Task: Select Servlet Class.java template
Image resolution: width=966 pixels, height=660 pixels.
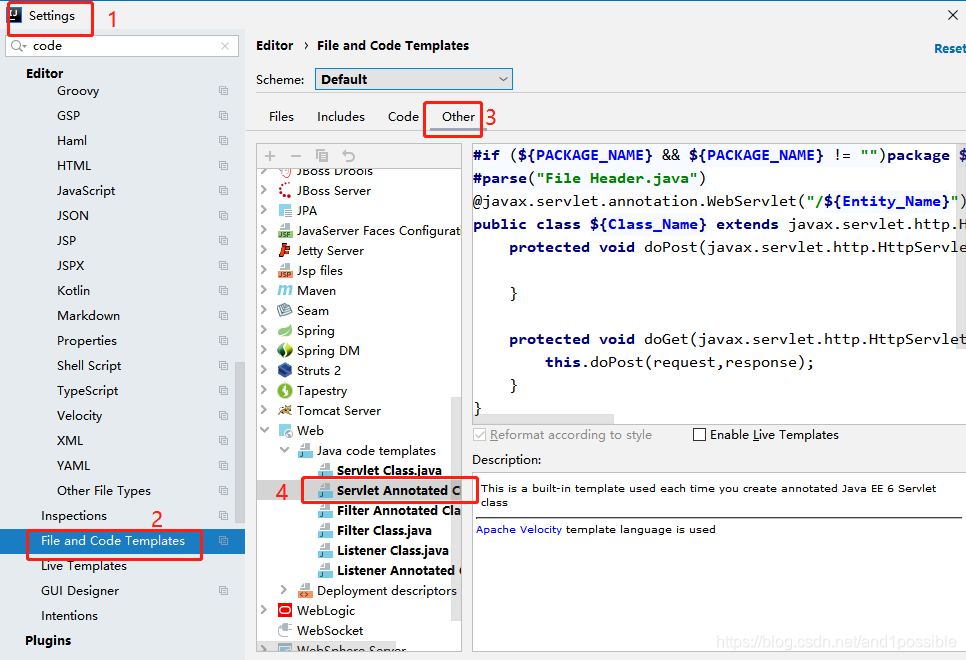Action: coord(389,470)
